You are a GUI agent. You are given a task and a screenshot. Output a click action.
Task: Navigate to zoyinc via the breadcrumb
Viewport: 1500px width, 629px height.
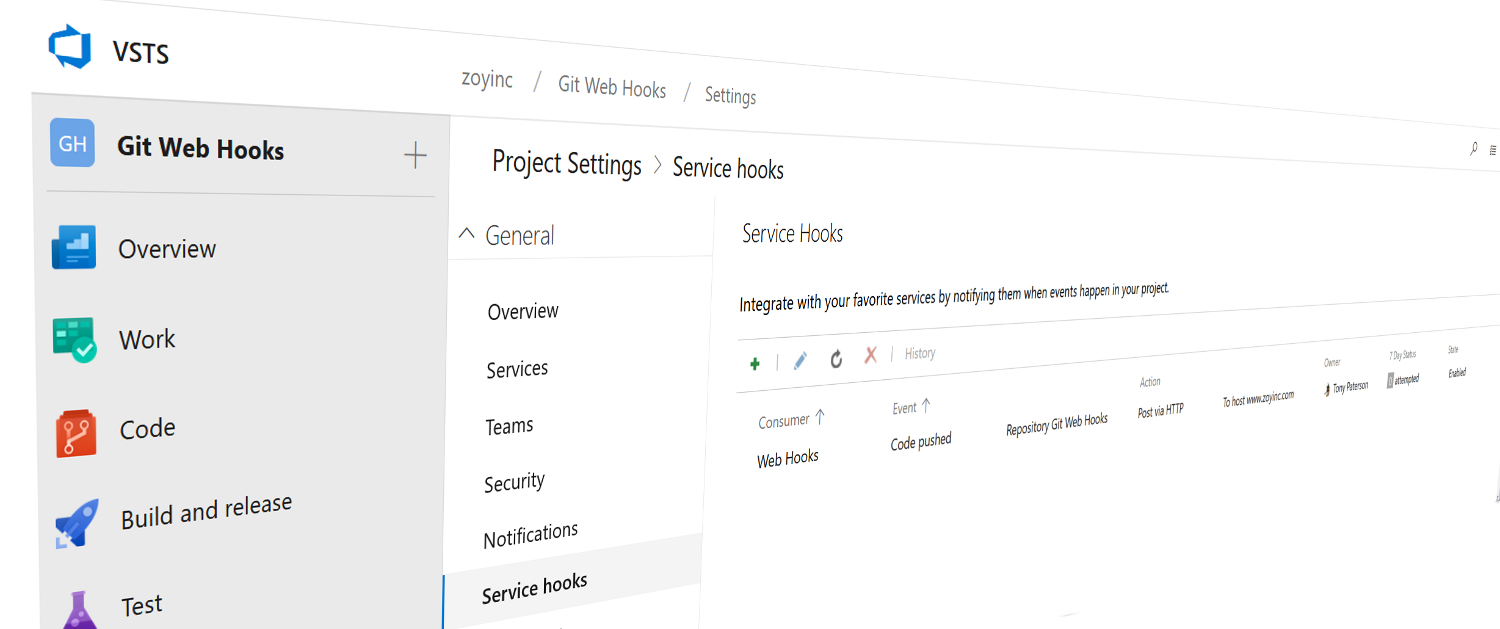click(487, 78)
